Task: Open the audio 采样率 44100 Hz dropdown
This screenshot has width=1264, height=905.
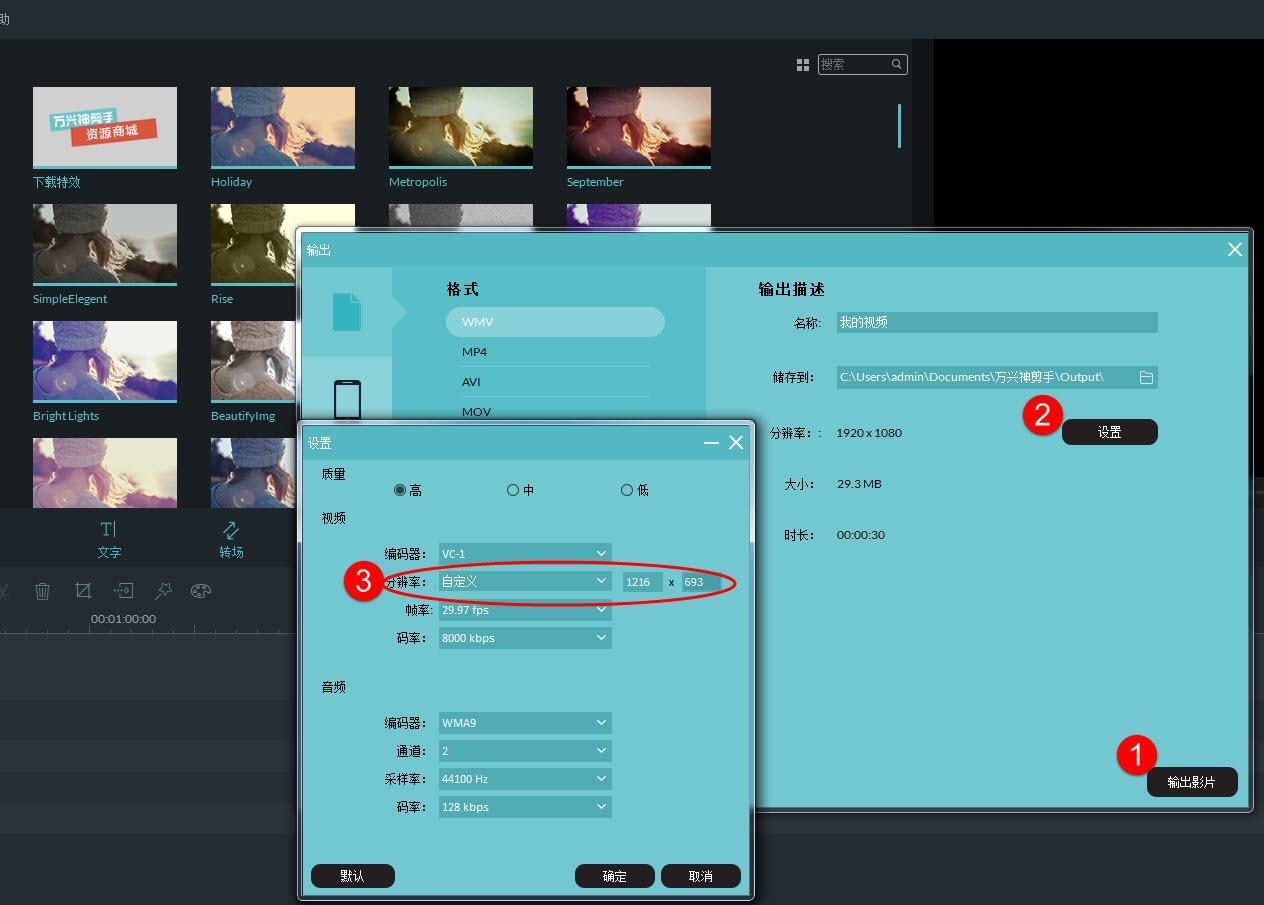Action: point(524,778)
